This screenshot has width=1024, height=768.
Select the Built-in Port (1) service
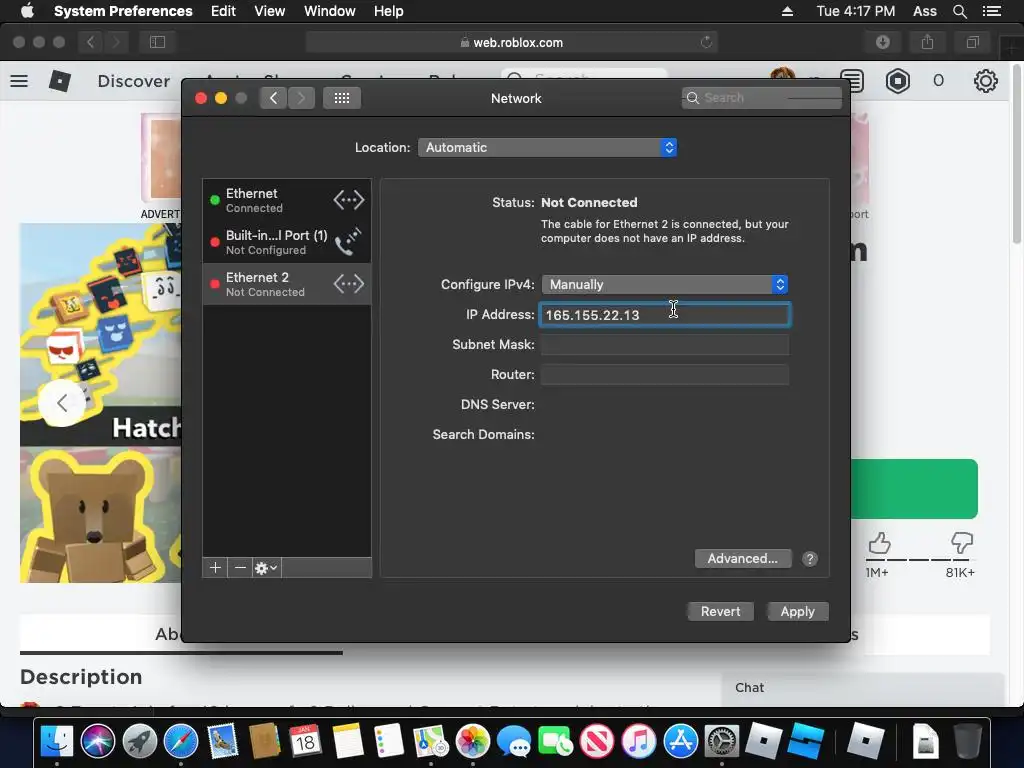pos(287,242)
